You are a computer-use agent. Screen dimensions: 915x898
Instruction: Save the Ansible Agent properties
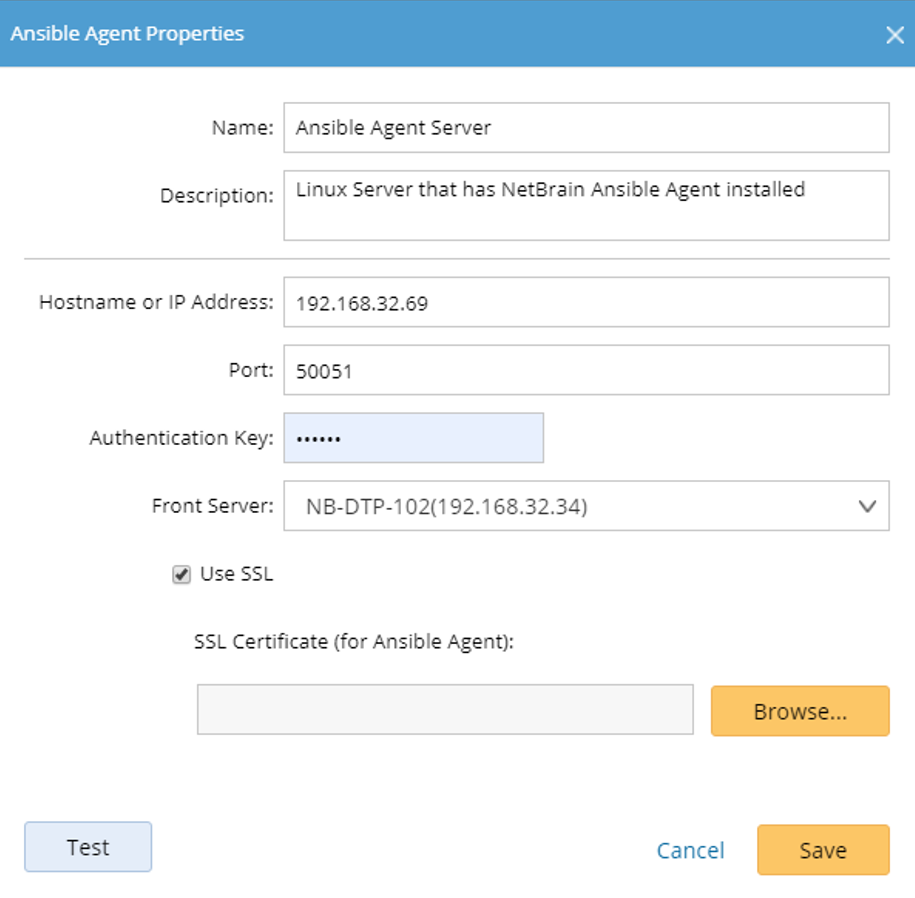823,850
